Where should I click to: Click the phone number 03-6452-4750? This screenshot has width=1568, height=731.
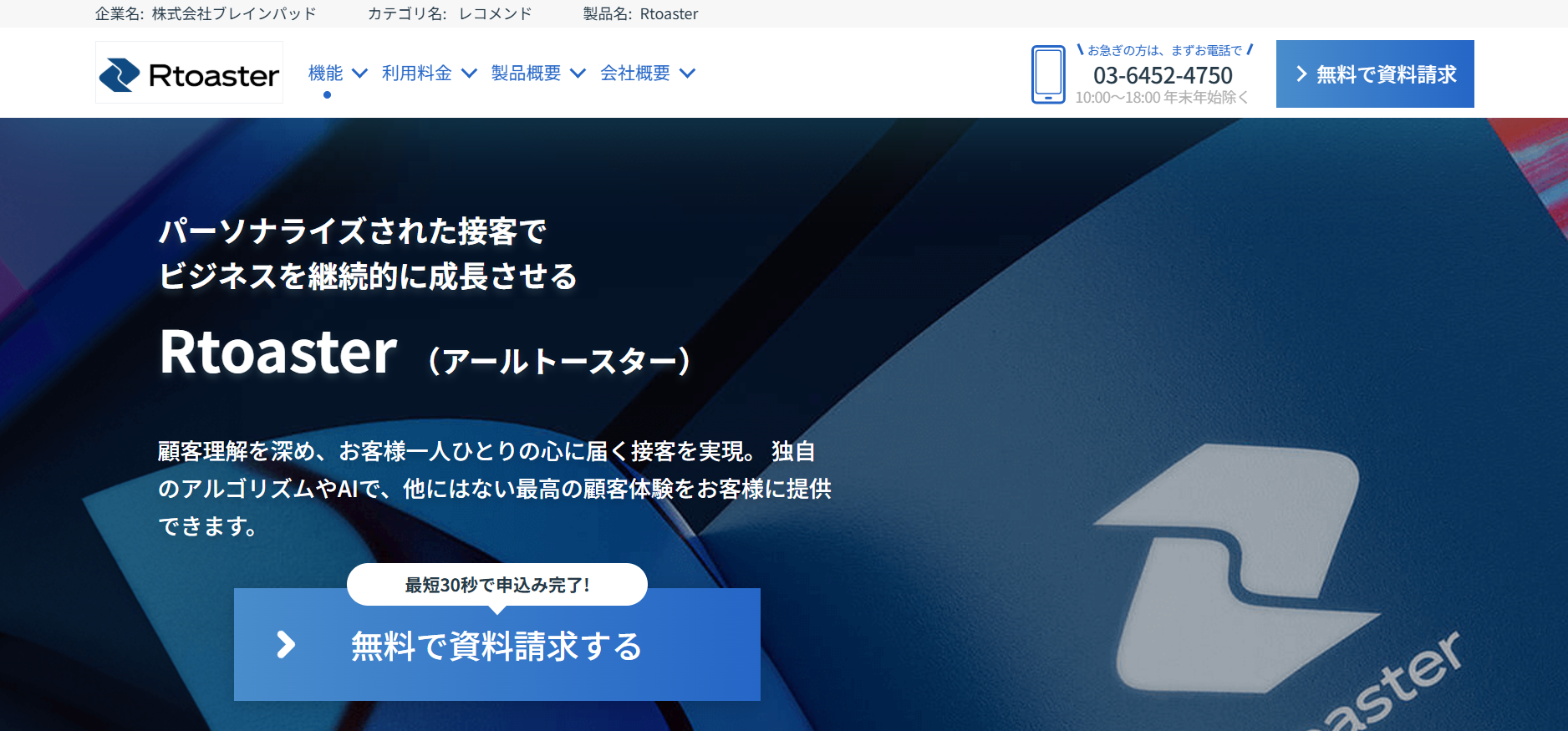pos(1163,75)
